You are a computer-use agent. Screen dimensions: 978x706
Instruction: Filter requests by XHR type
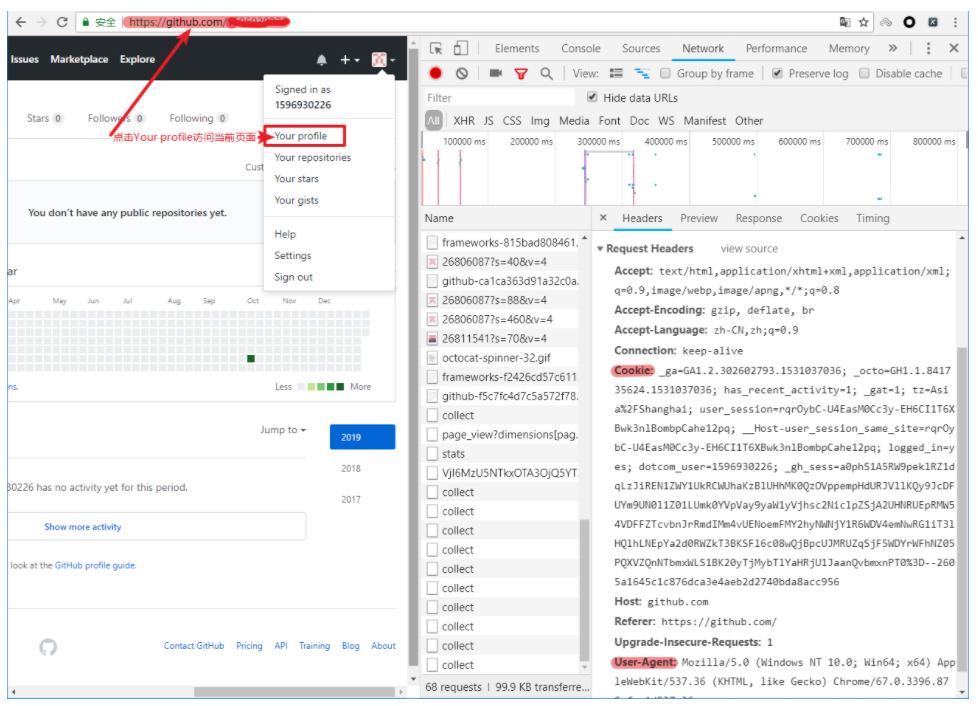coord(463,121)
